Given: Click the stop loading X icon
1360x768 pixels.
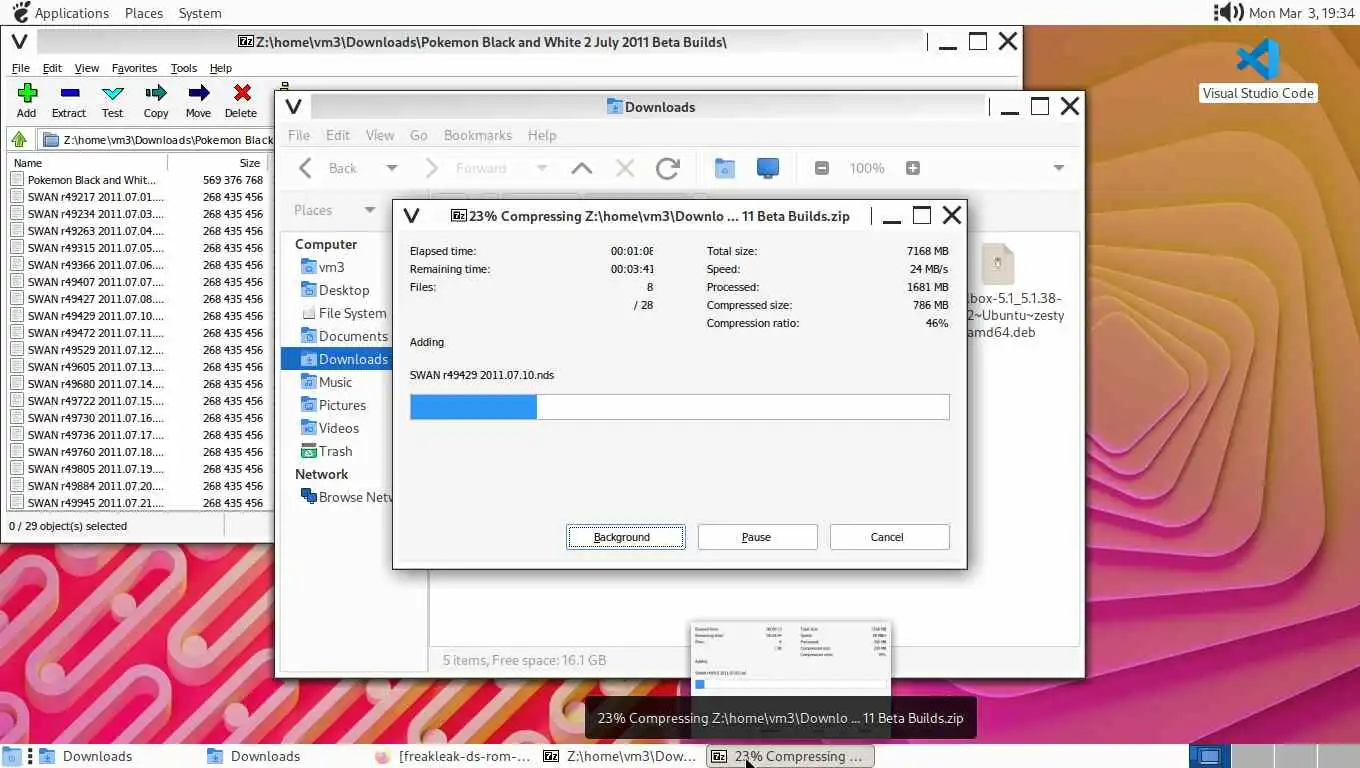Looking at the screenshot, I should 625,168.
